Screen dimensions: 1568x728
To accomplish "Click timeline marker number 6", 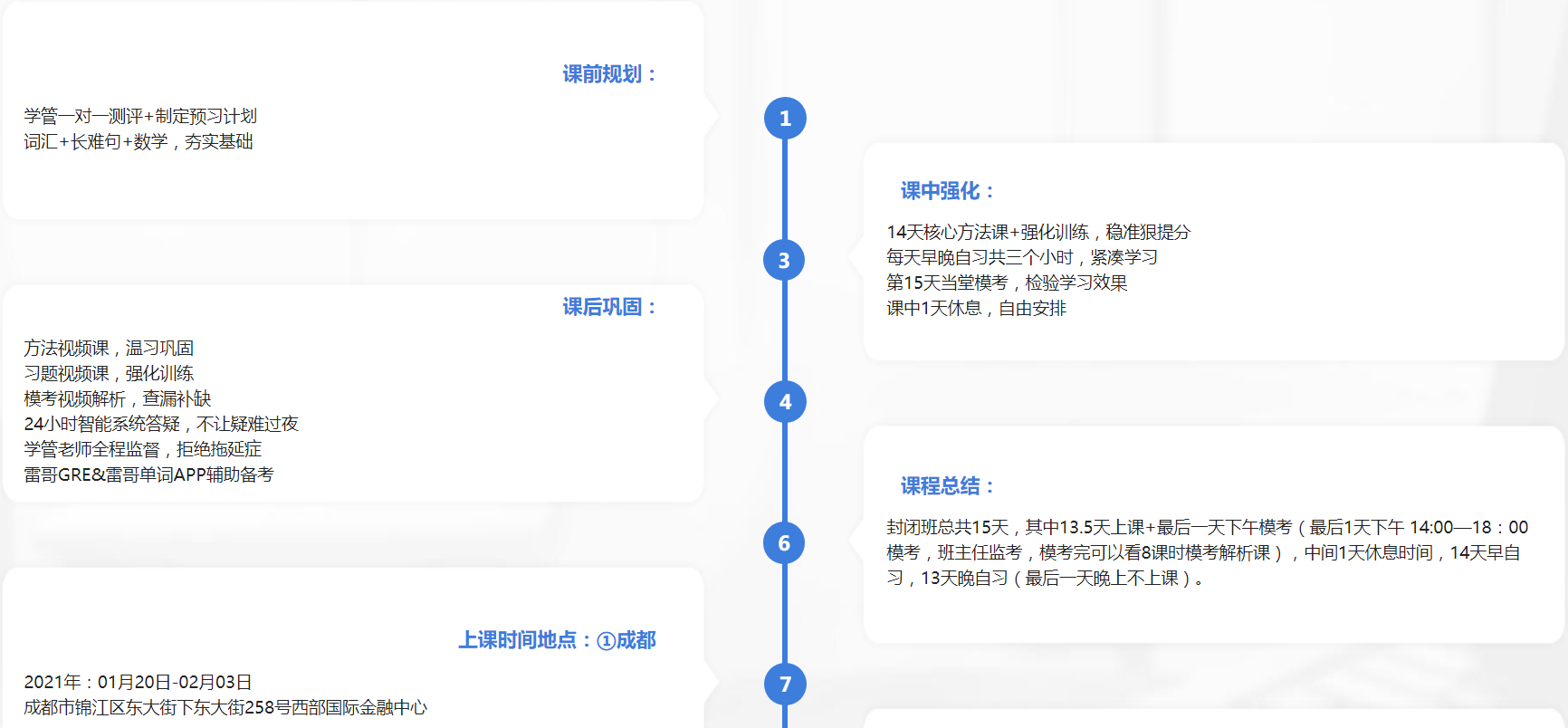I will click(x=785, y=542).
